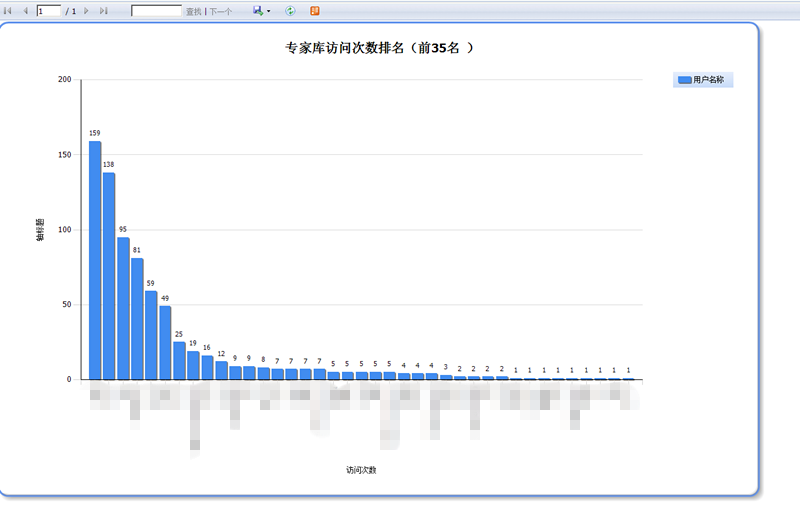Click the find text search box

(x=156, y=11)
